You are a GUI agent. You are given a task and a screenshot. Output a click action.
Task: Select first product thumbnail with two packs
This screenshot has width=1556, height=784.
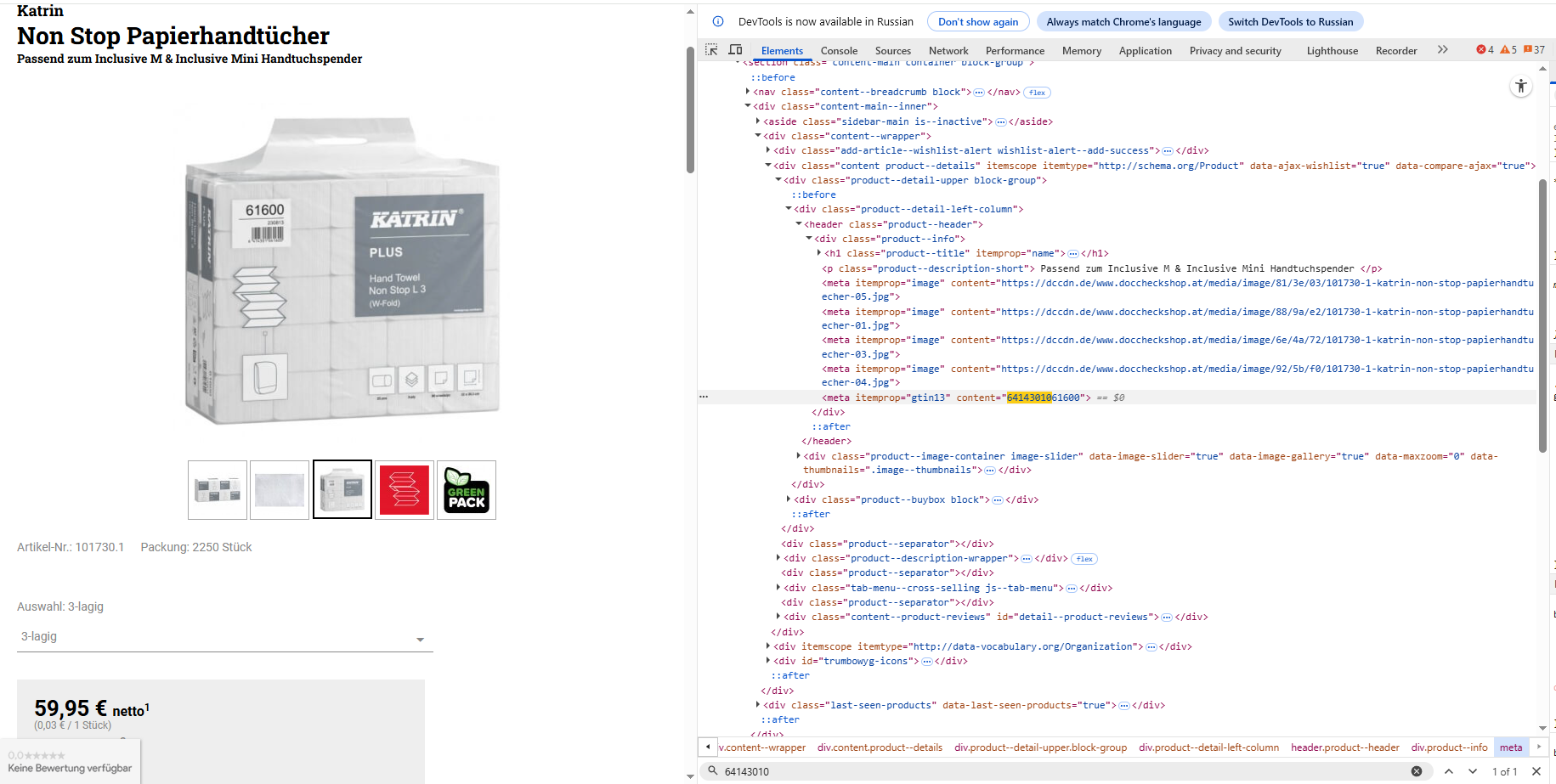(218, 490)
